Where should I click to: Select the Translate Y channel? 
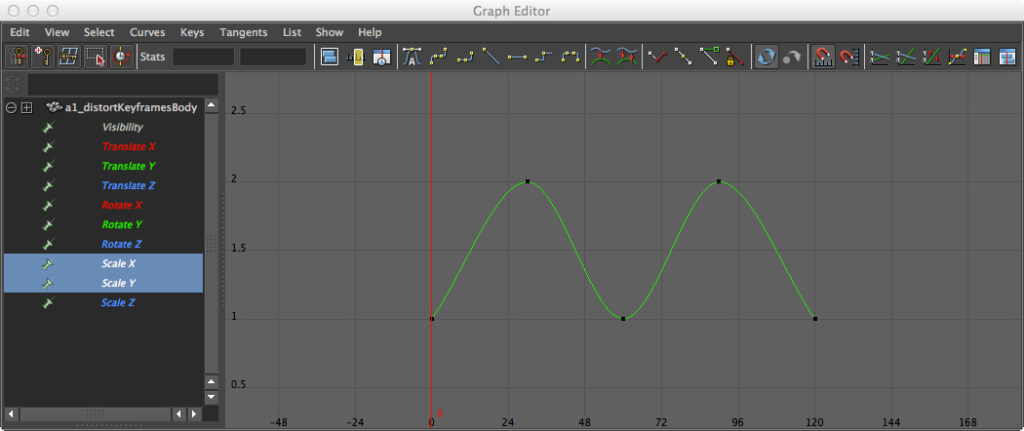tap(129, 166)
